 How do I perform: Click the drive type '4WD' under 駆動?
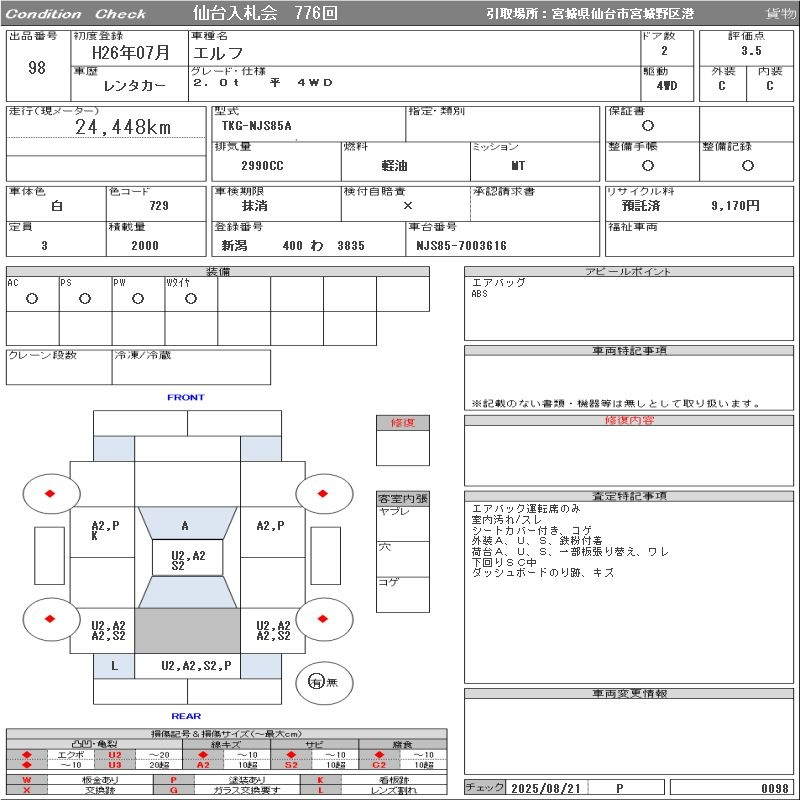click(667, 86)
